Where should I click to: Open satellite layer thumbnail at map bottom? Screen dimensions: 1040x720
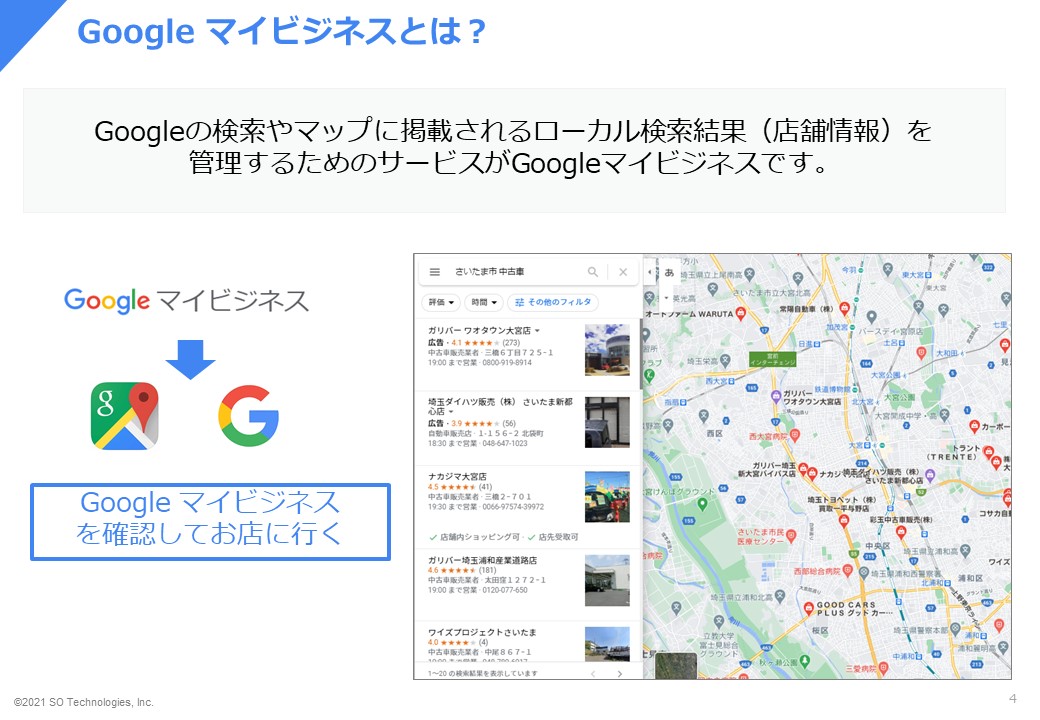[676, 666]
